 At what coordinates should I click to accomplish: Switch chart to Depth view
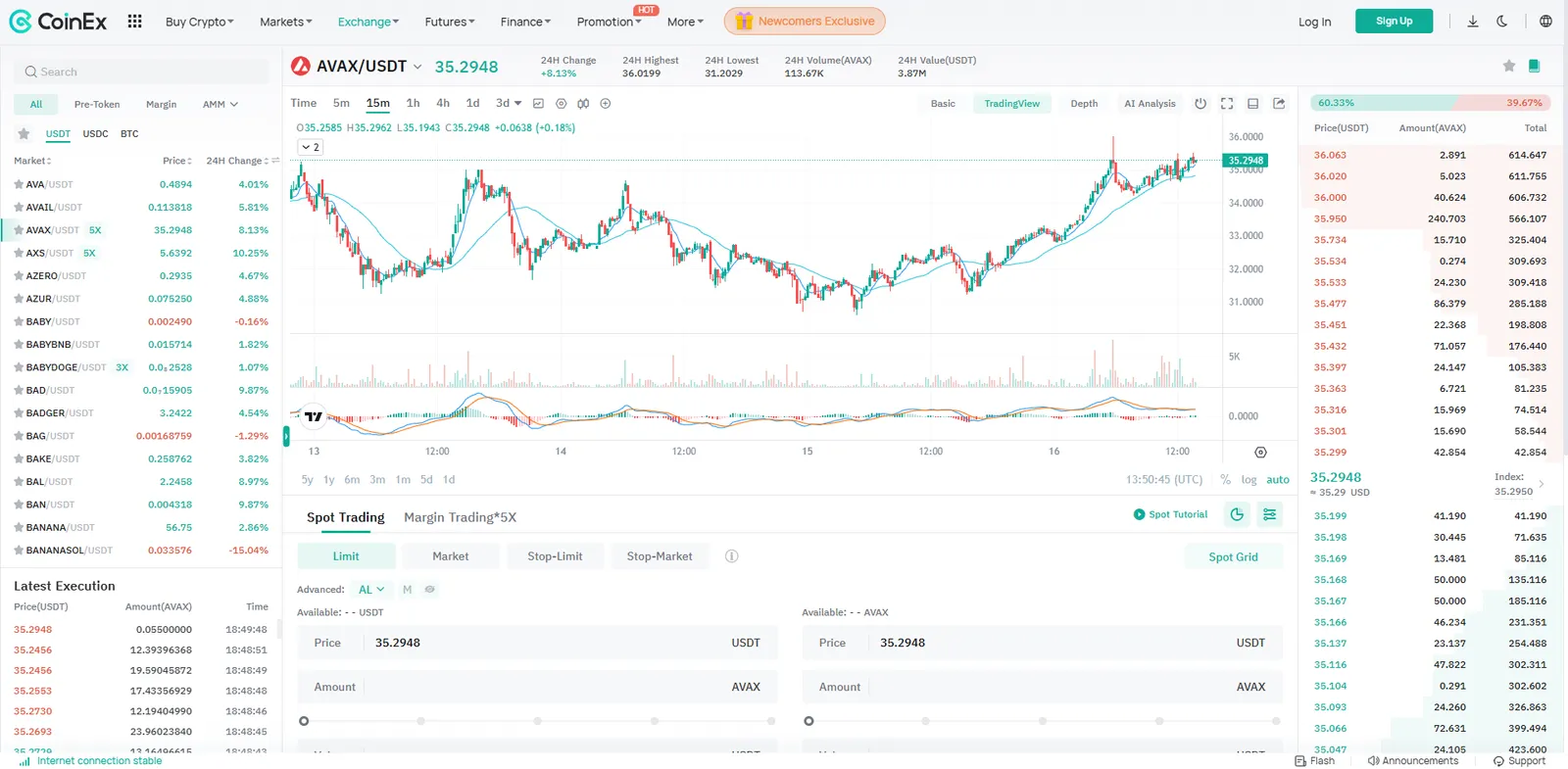[1084, 103]
